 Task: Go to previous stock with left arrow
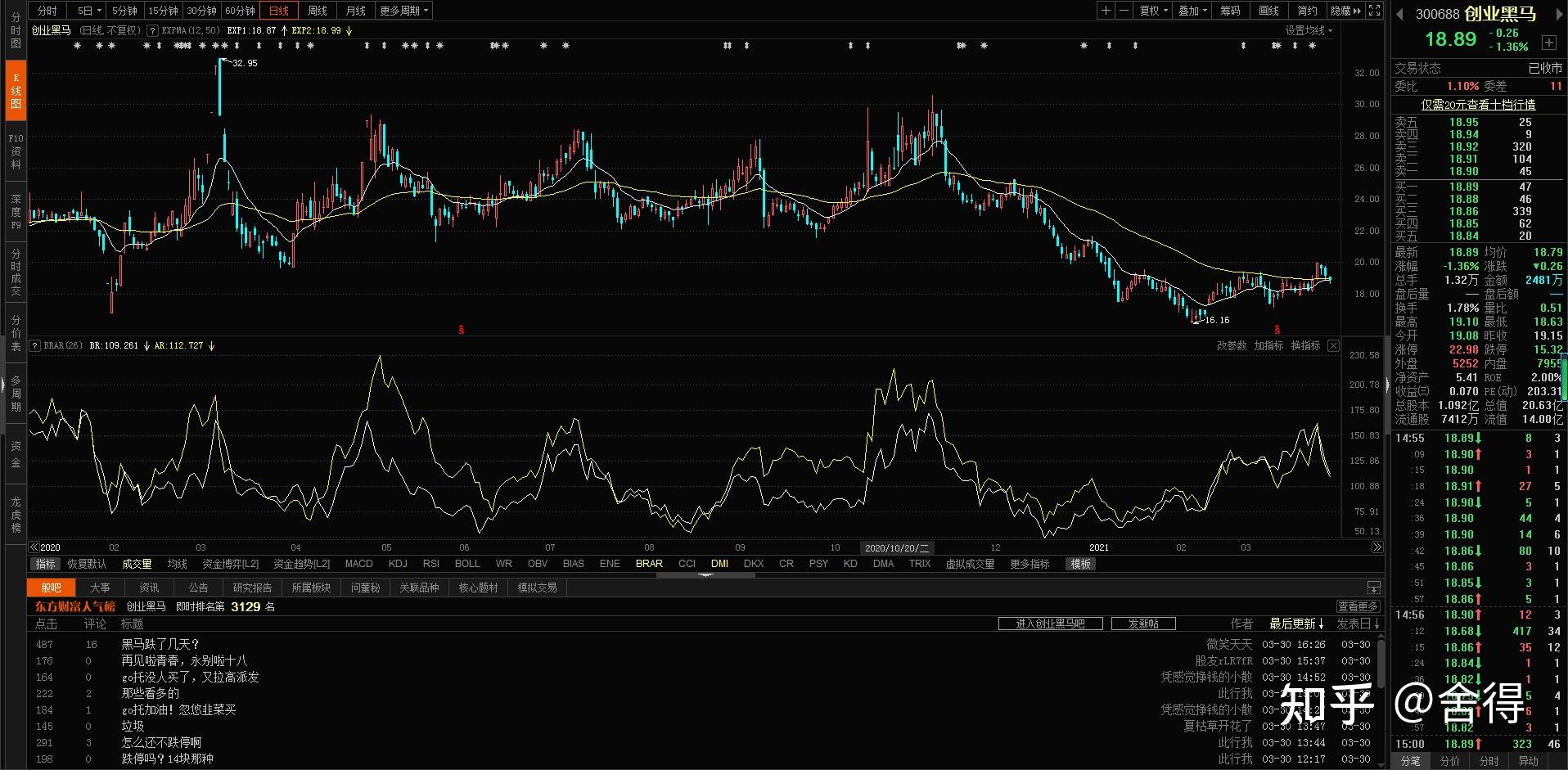coord(1400,14)
